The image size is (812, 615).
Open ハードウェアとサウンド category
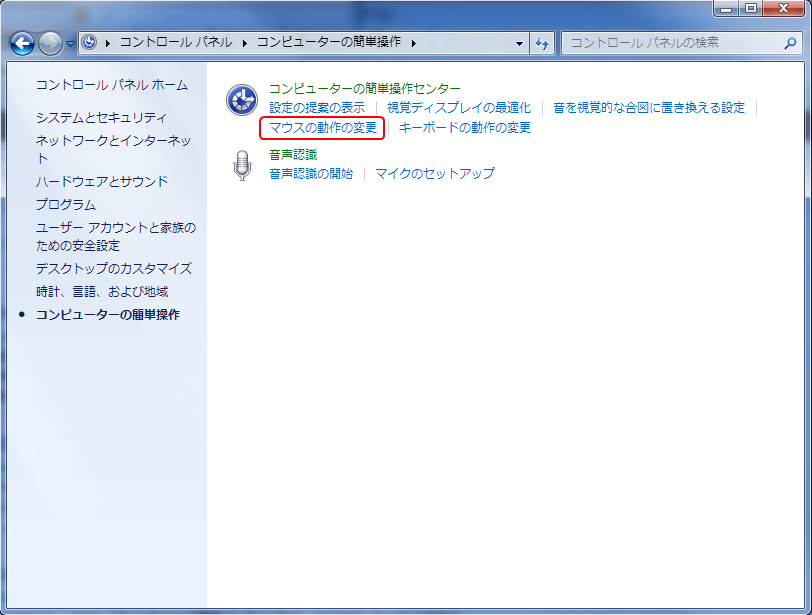pyautogui.click(x=102, y=181)
